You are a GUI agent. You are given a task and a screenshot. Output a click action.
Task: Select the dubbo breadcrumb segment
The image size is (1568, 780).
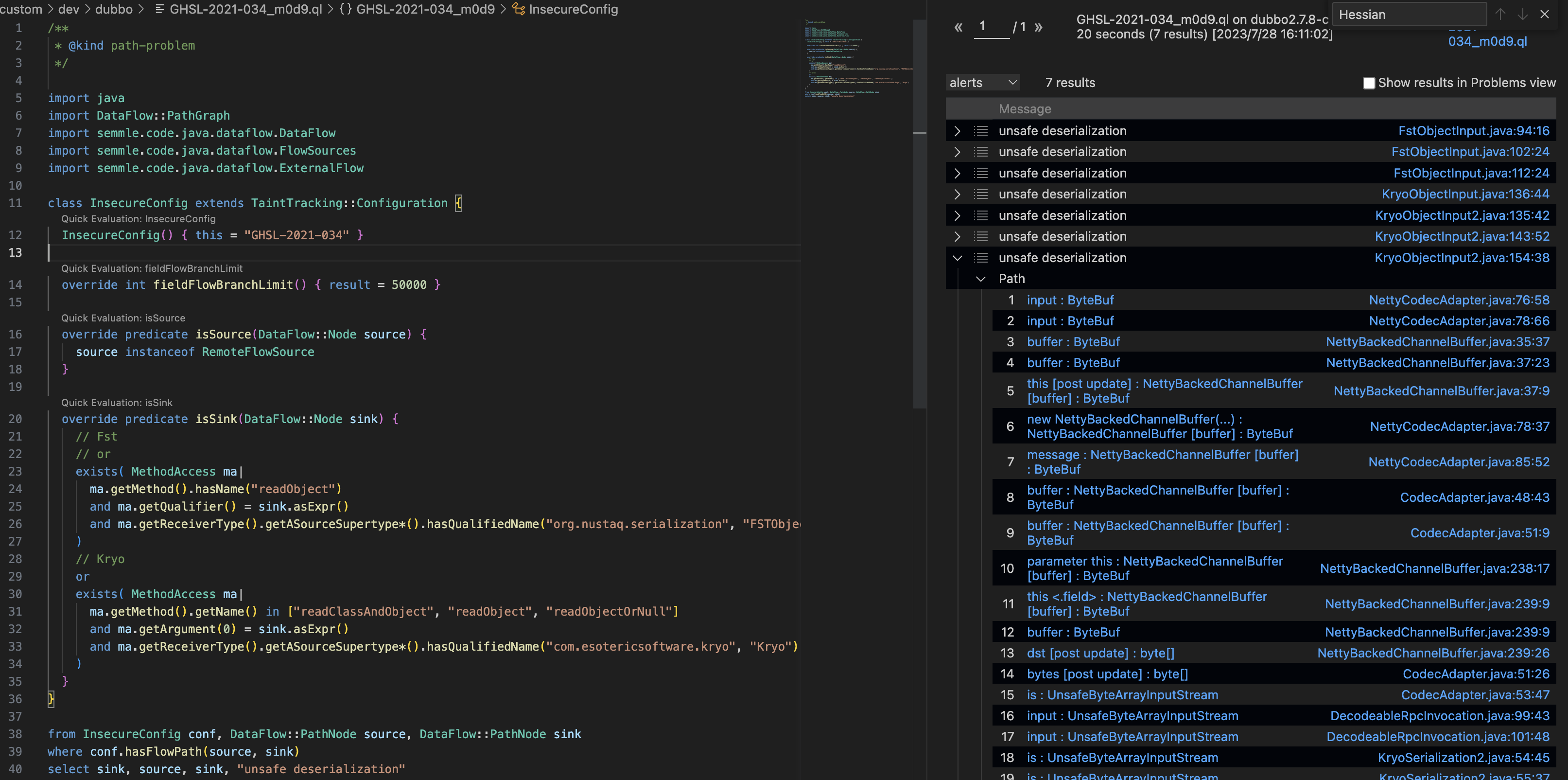[x=114, y=9]
